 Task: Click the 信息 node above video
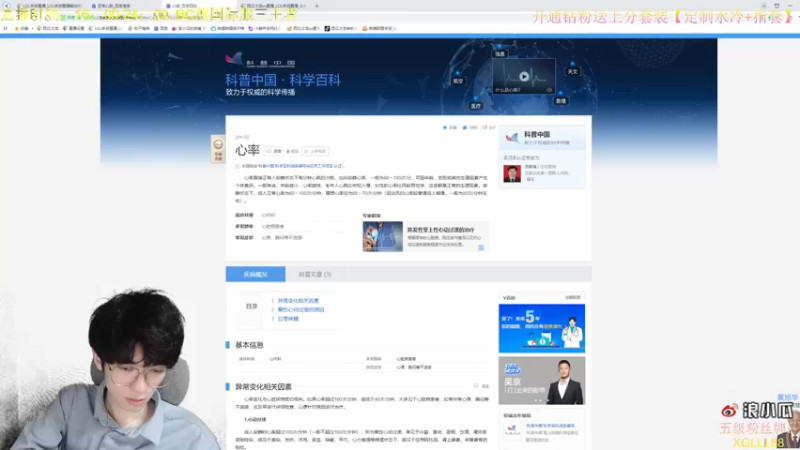pos(500,54)
